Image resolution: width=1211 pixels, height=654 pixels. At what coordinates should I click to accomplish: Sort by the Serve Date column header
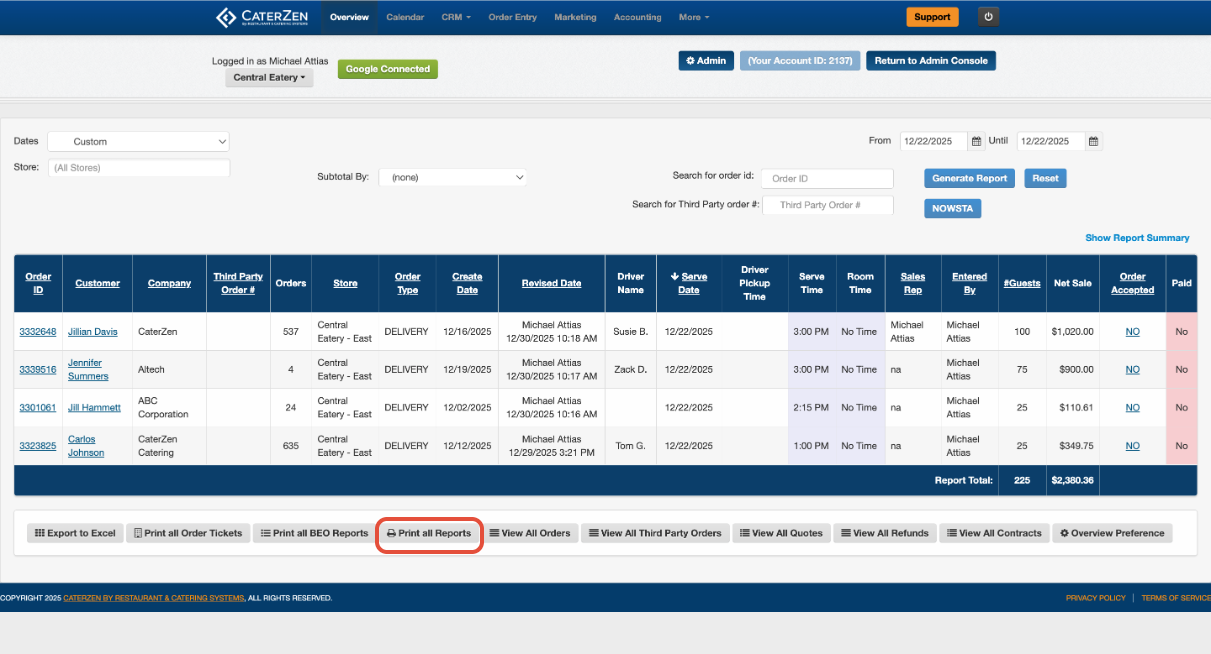(x=689, y=283)
